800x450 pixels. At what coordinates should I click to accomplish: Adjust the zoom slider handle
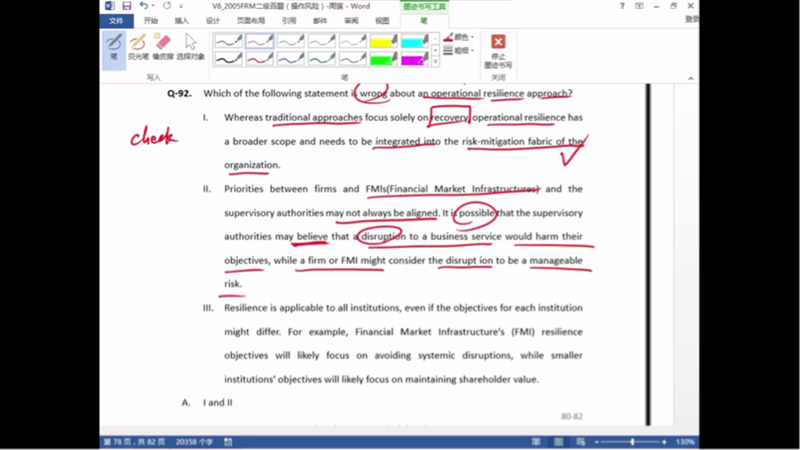click(x=632, y=442)
